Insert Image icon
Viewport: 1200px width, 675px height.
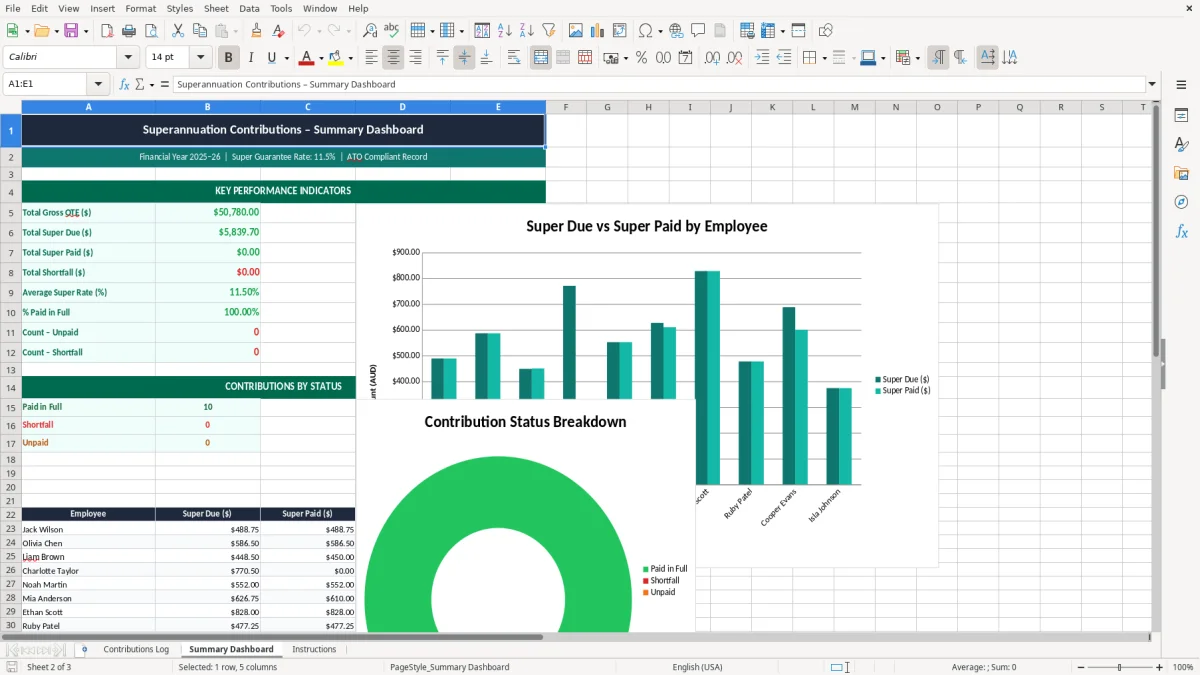(x=576, y=31)
